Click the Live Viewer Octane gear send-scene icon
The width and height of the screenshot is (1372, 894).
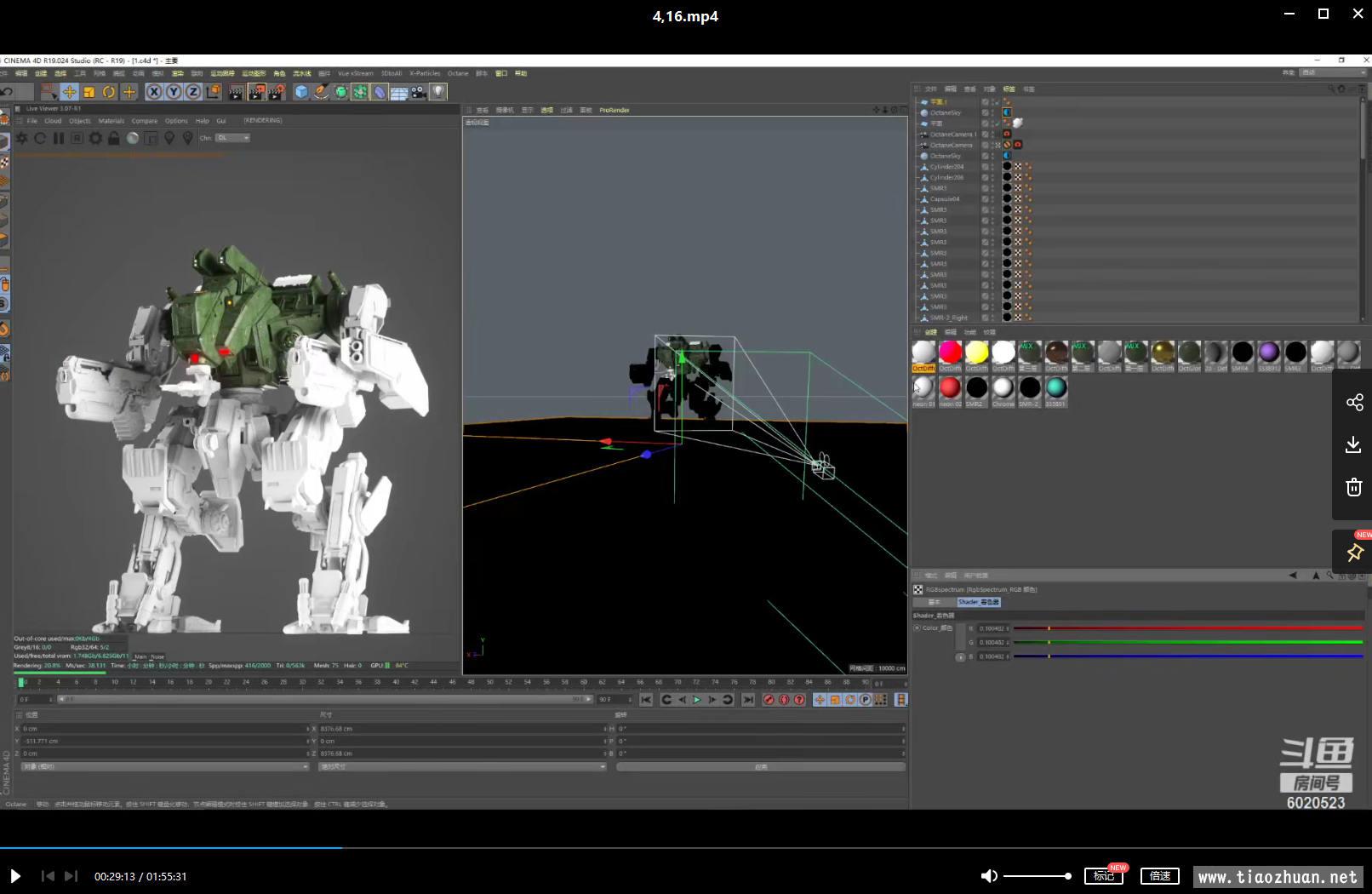pyautogui.click(x=22, y=138)
